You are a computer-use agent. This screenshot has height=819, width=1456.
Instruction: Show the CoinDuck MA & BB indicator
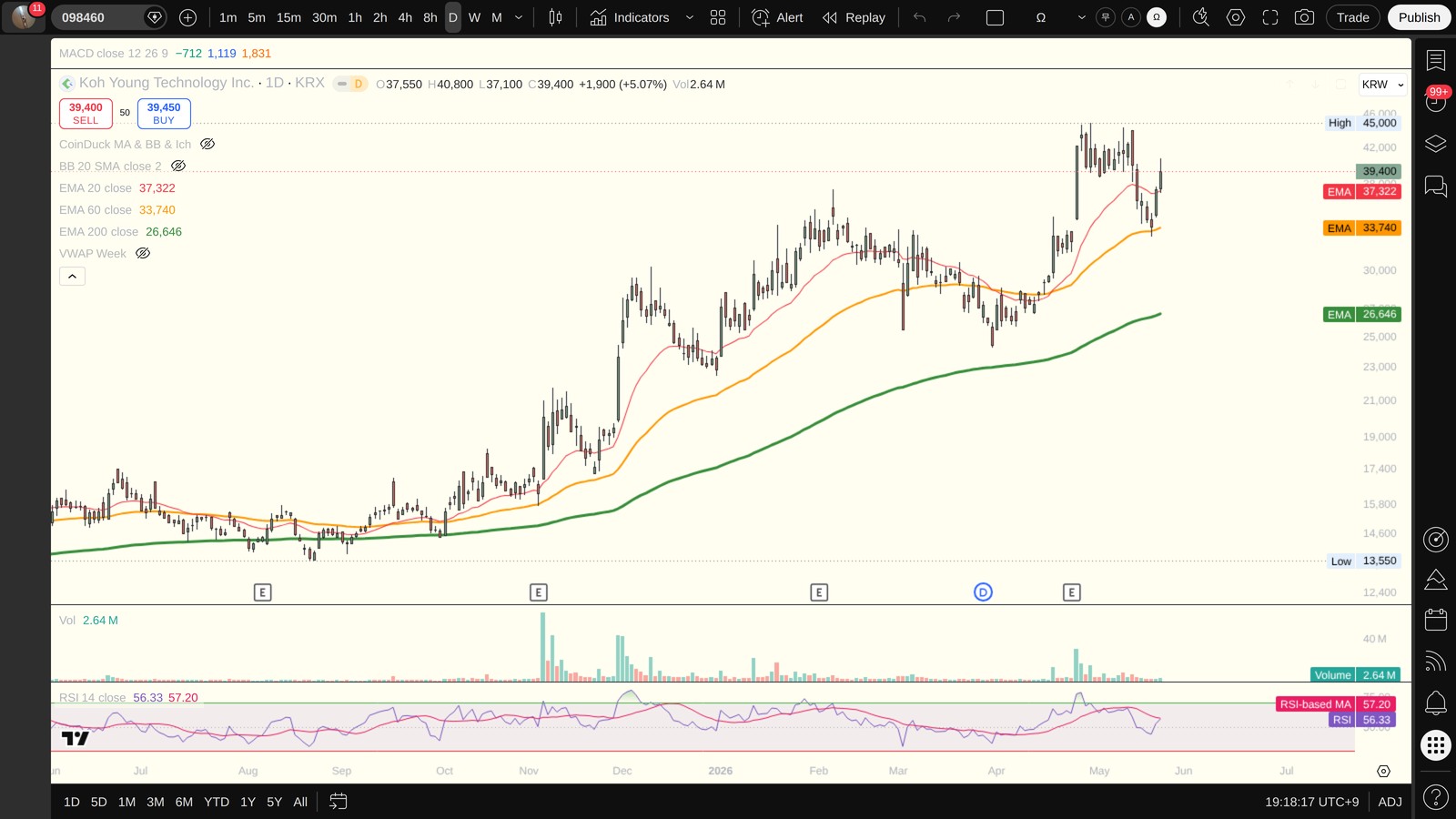pos(207,144)
